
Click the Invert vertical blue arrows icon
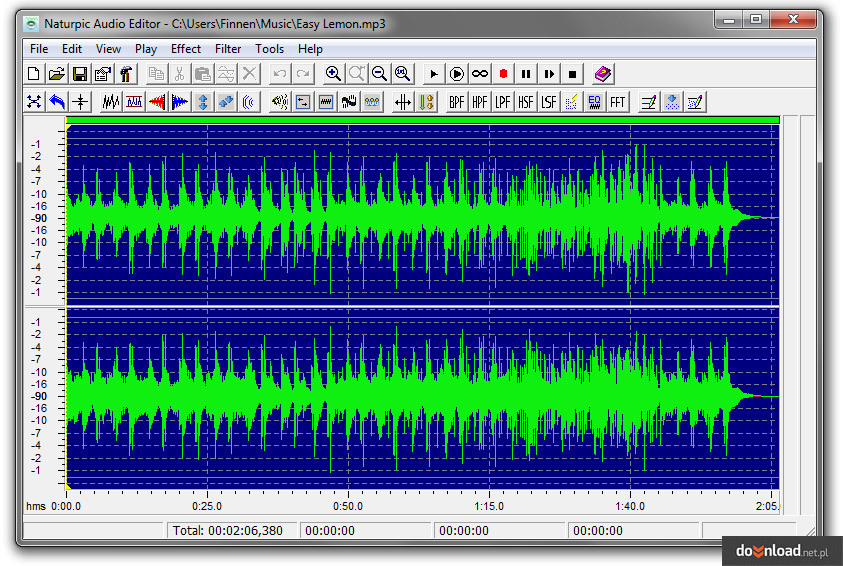coord(203,102)
